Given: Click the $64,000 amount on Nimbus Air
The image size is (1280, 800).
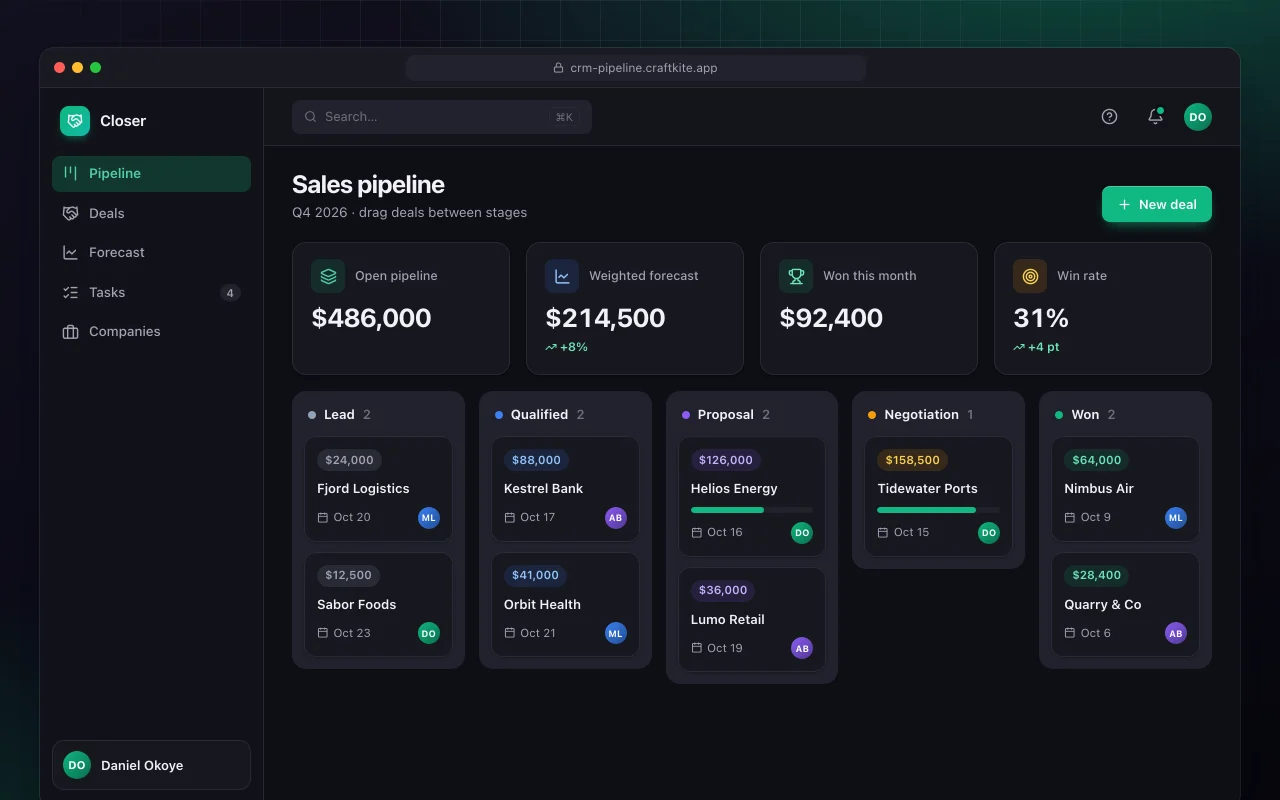Looking at the screenshot, I should 1096,460.
